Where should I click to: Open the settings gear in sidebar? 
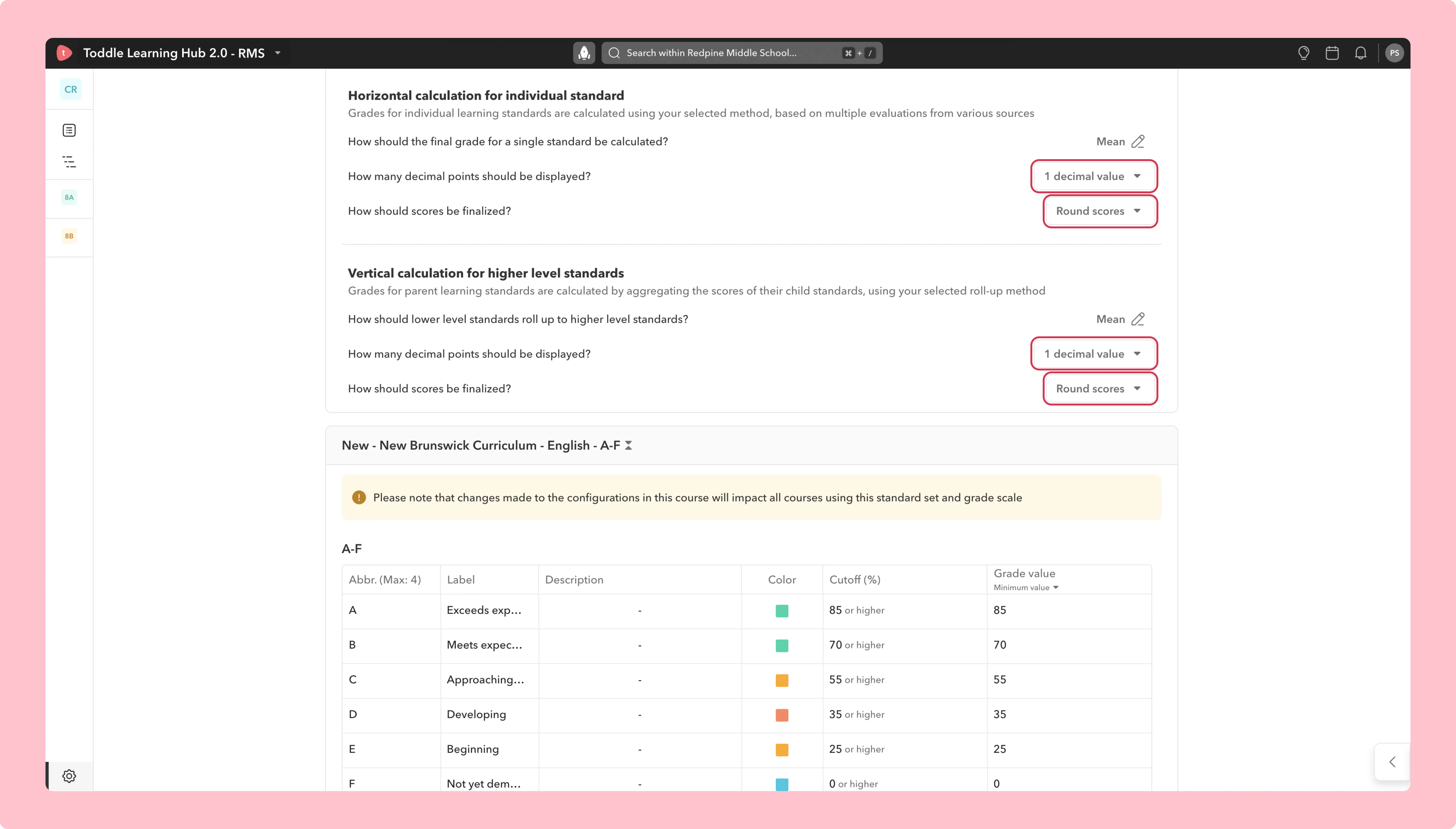69,776
